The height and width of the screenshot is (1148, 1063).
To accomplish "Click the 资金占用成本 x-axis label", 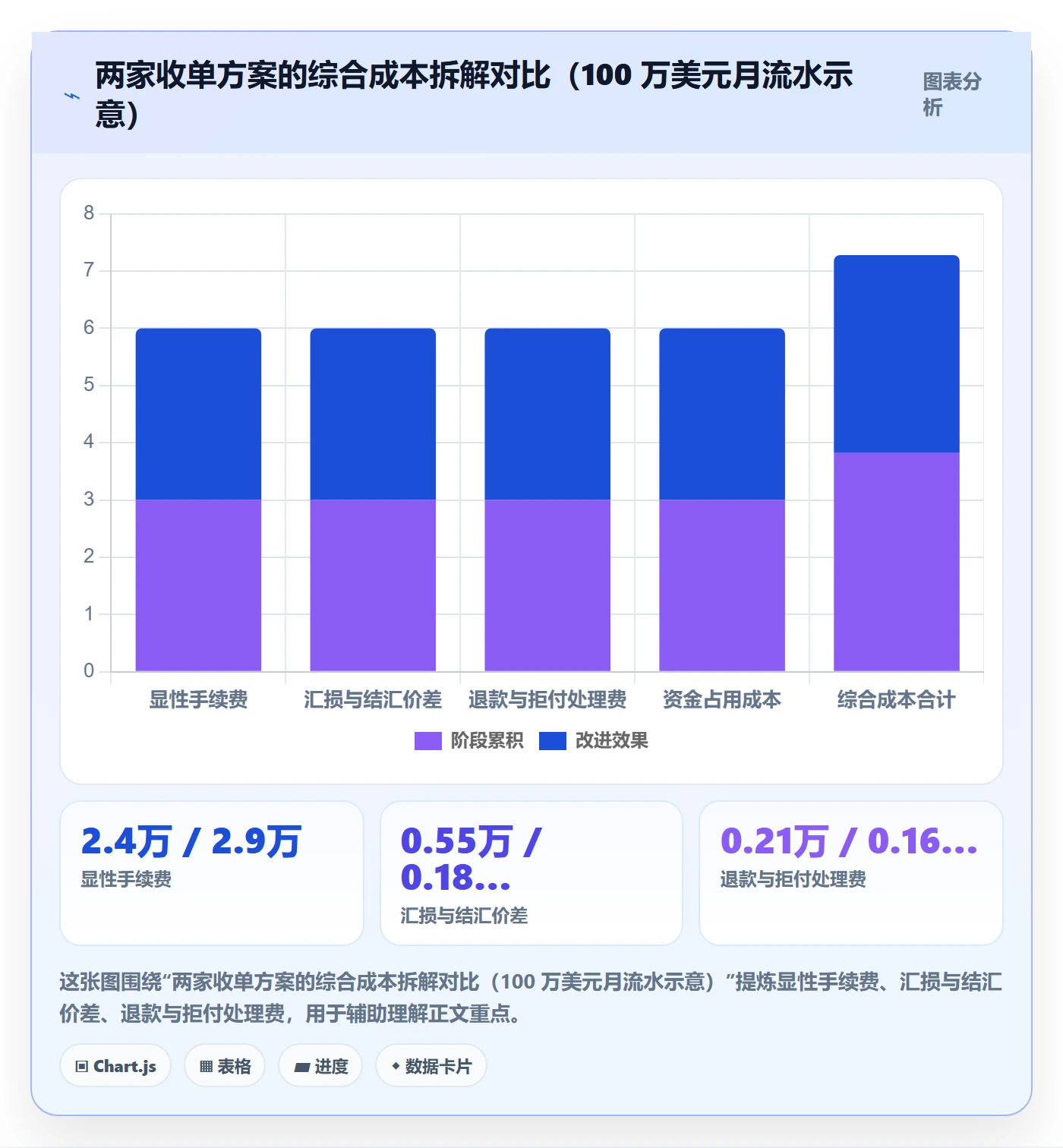I will point(722,699).
